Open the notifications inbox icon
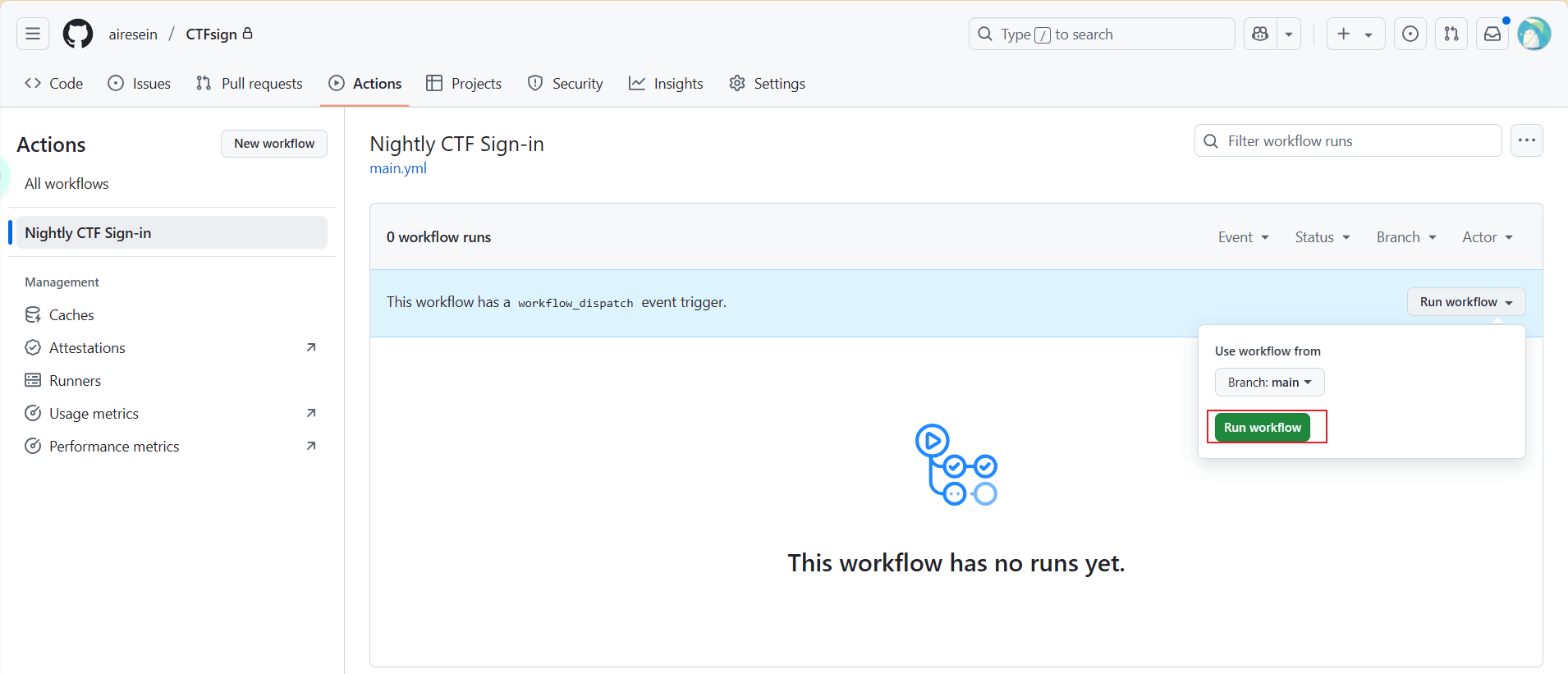Viewport: 1568px width, 674px height. [1492, 34]
